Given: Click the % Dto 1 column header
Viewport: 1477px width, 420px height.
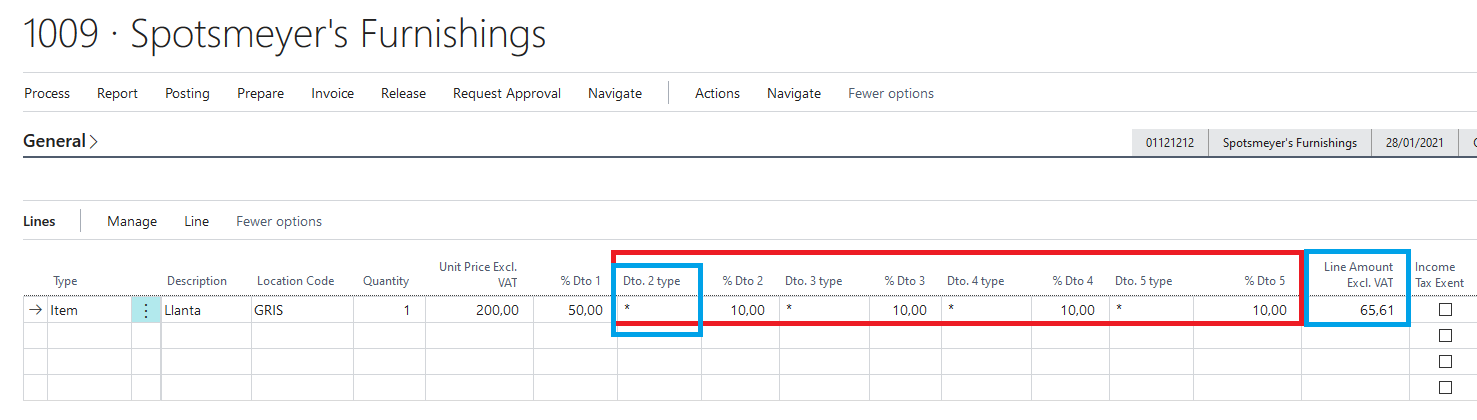Looking at the screenshot, I should [582, 281].
